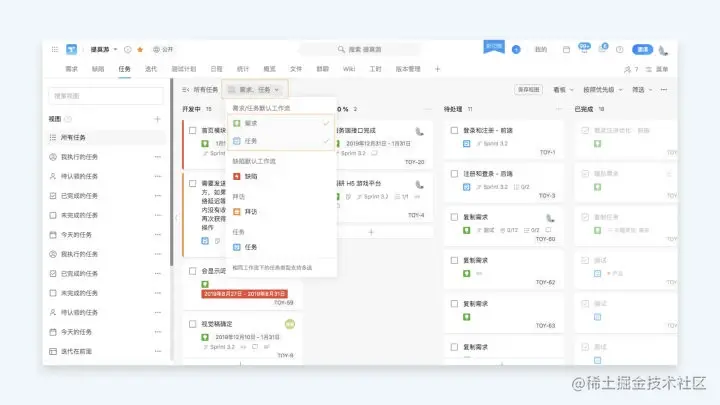Click the blue new-feature ribbon banner
The width and height of the screenshot is (720, 405).
tap(494, 46)
